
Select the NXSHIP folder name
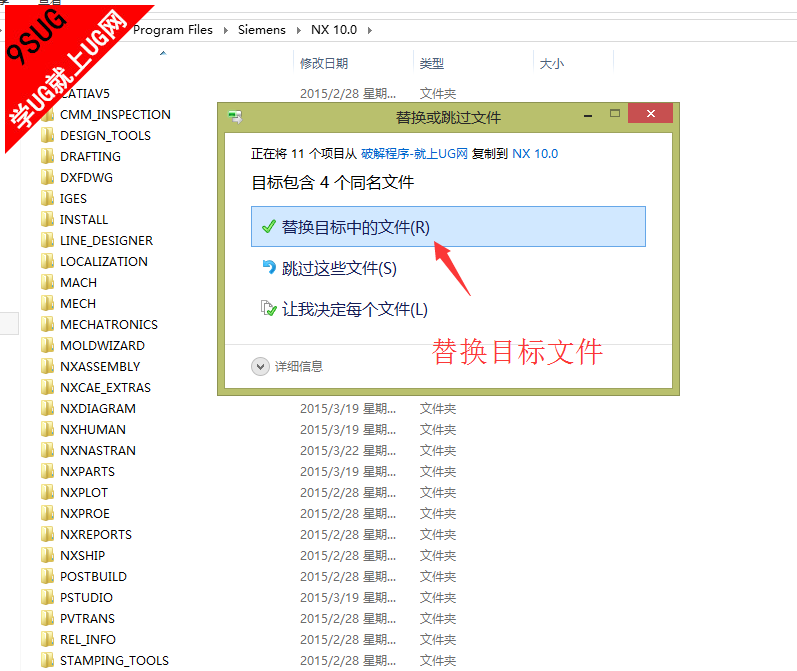click(82, 556)
